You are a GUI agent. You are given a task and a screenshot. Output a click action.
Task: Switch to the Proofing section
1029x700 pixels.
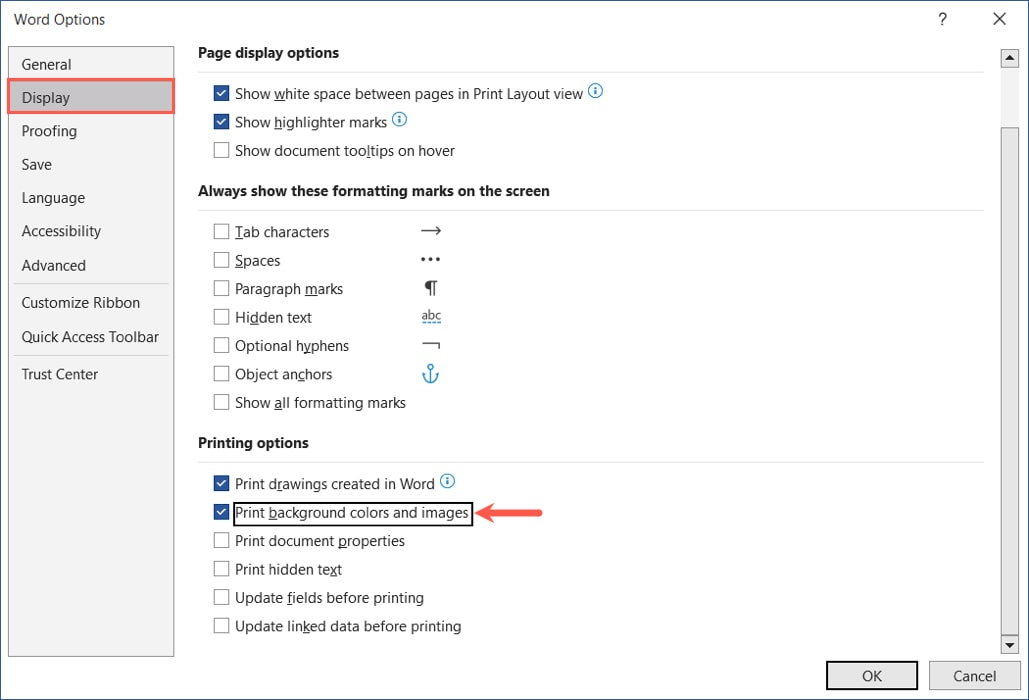click(x=48, y=131)
